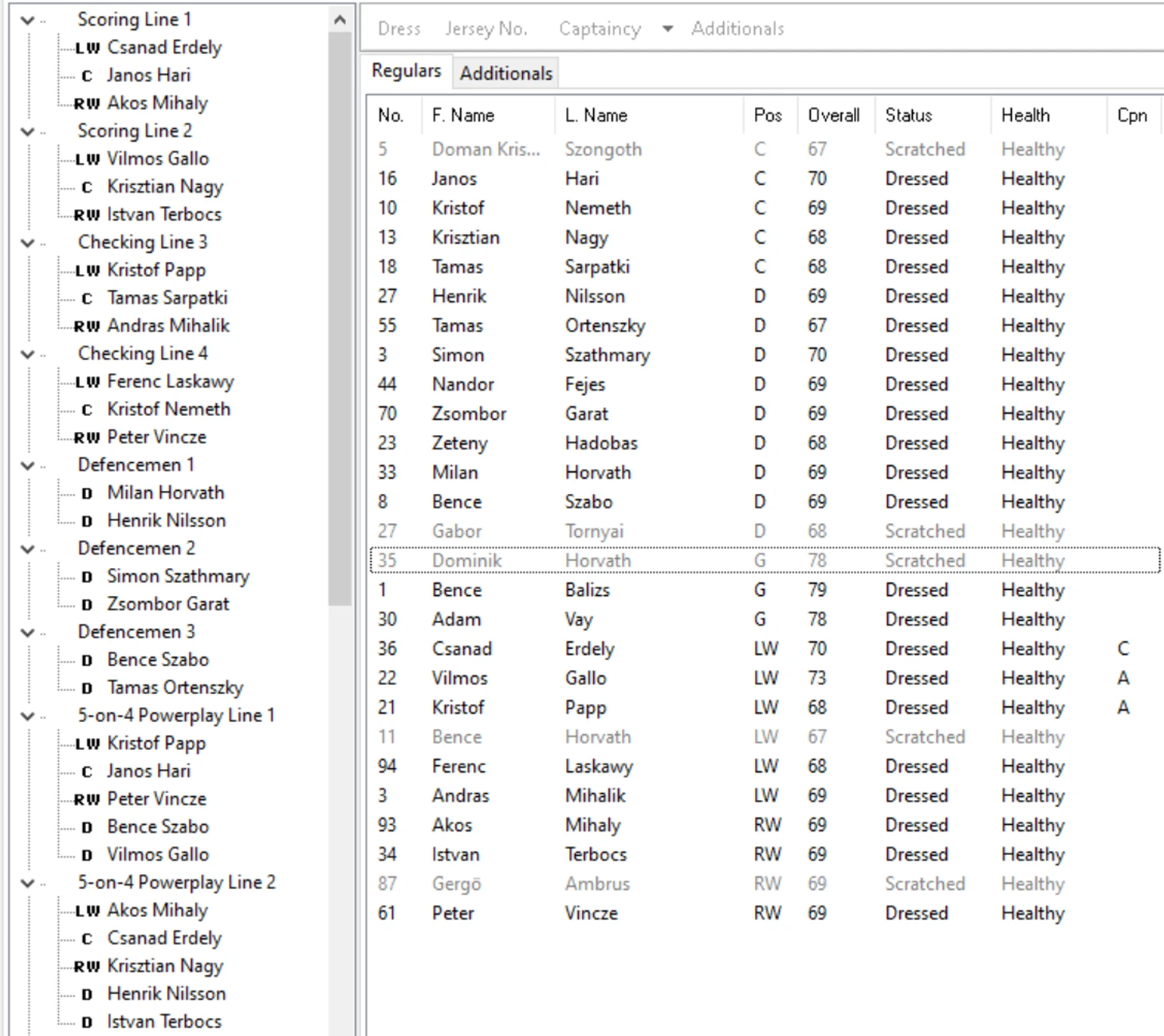This screenshot has width=1164, height=1036.
Task: Collapse the 5-on-4 Powerplay Line 1 node
Action: (x=28, y=716)
